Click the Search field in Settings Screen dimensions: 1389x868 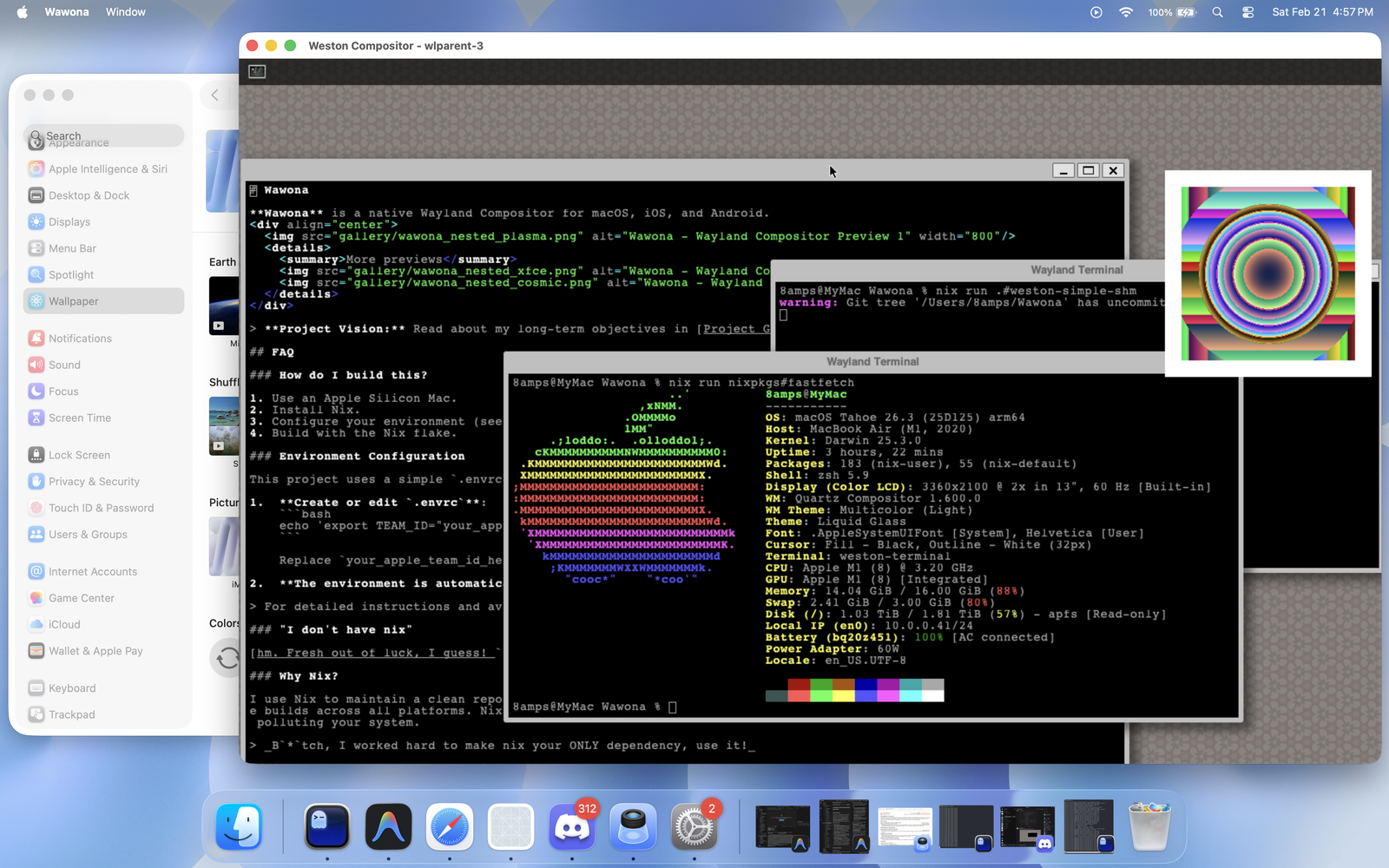104,136
